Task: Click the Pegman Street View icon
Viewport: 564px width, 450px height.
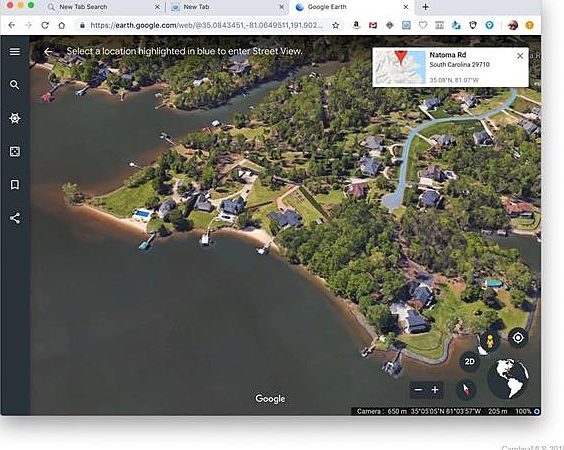Action: [x=490, y=341]
